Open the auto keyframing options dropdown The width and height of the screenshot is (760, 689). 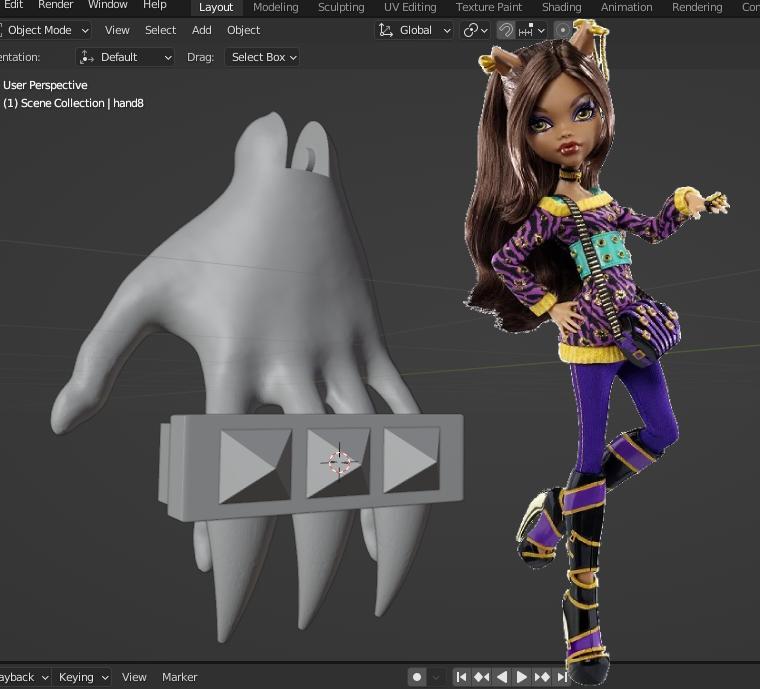[436, 677]
